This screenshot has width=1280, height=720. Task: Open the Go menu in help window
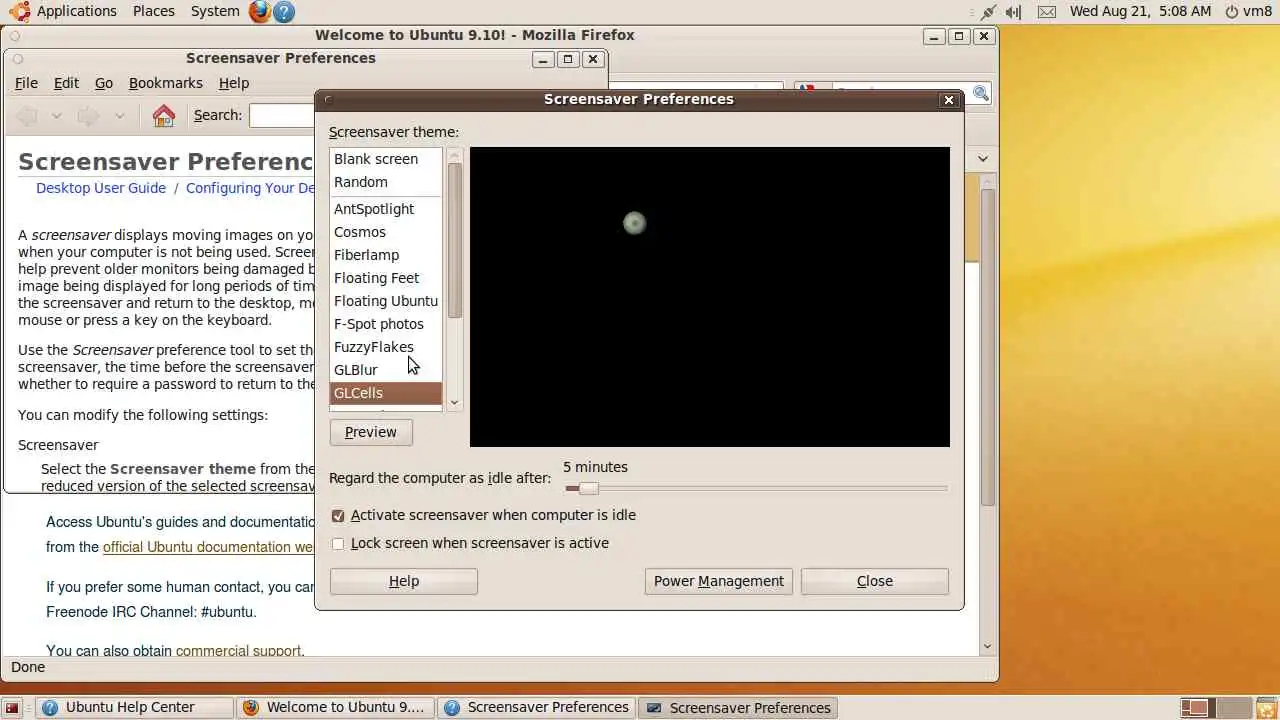point(104,83)
